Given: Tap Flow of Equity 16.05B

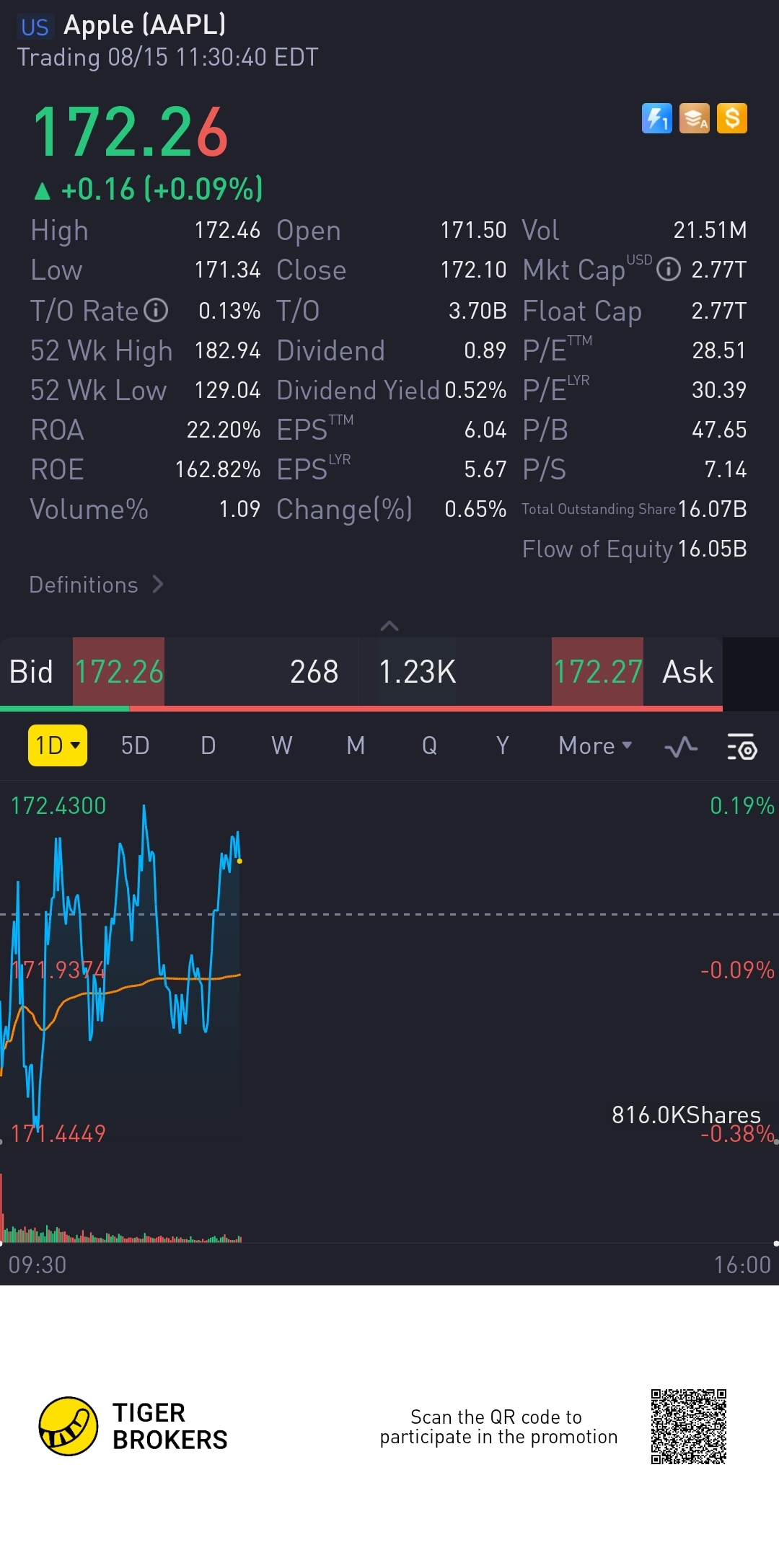Looking at the screenshot, I should (713, 549).
